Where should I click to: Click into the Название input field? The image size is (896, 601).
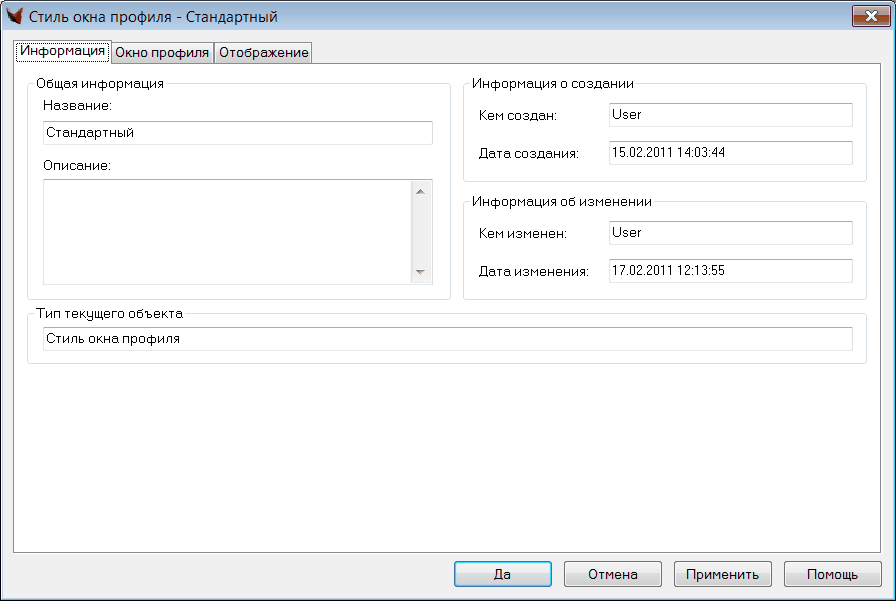pyautogui.click(x=238, y=133)
